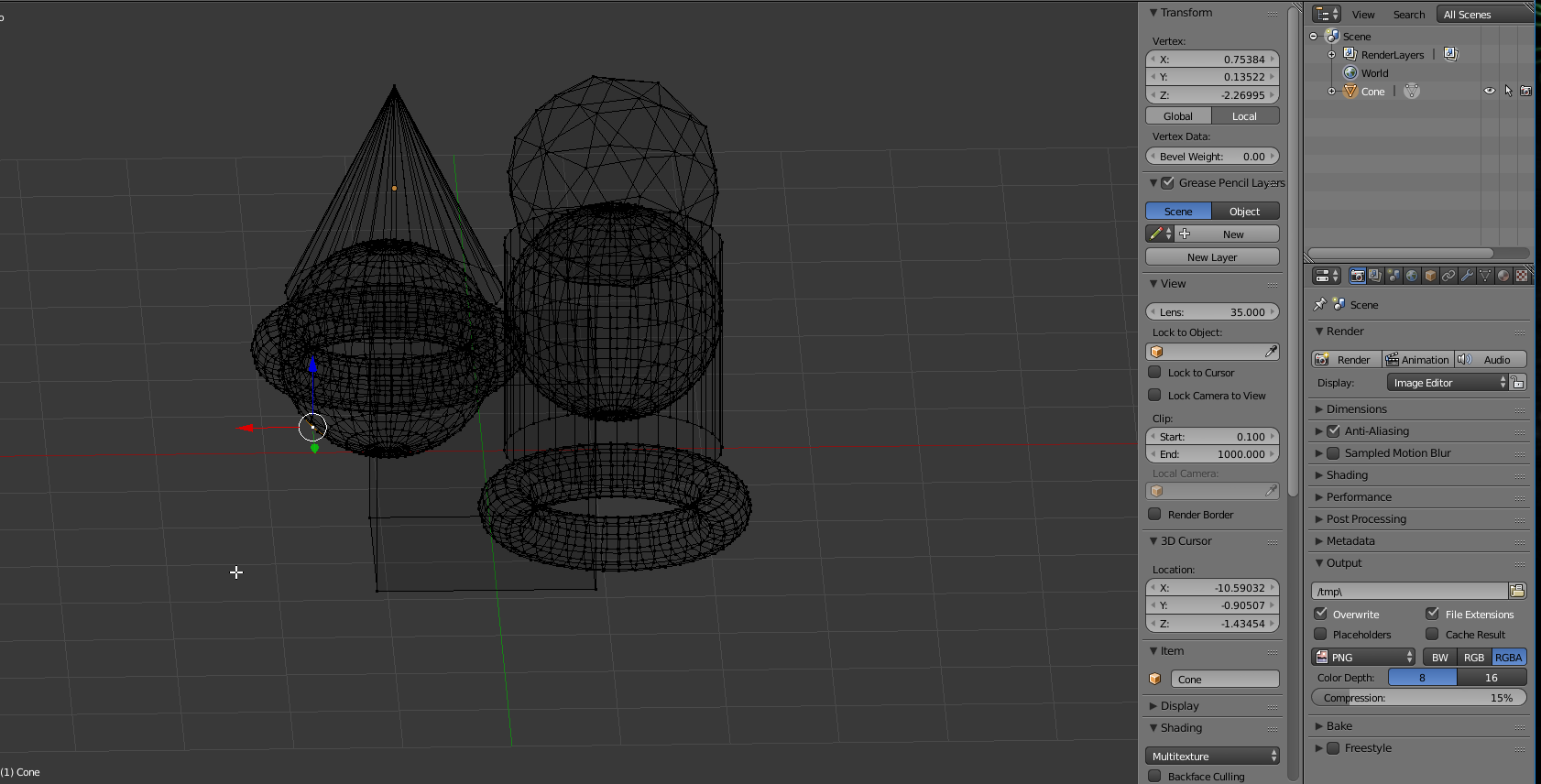Viewport: 1541px width, 784px height.
Task: Click the Animation render button
Action: 1418,359
